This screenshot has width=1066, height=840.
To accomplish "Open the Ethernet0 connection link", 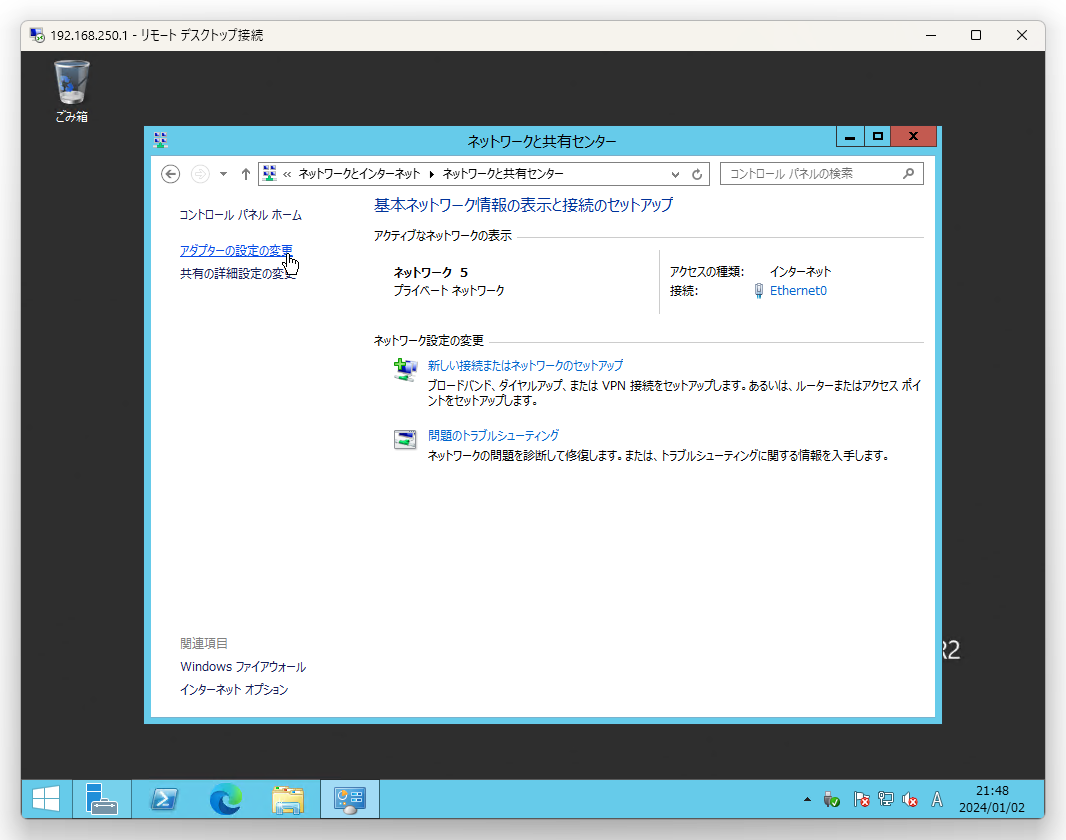I will pyautogui.click(x=798, y=291).
